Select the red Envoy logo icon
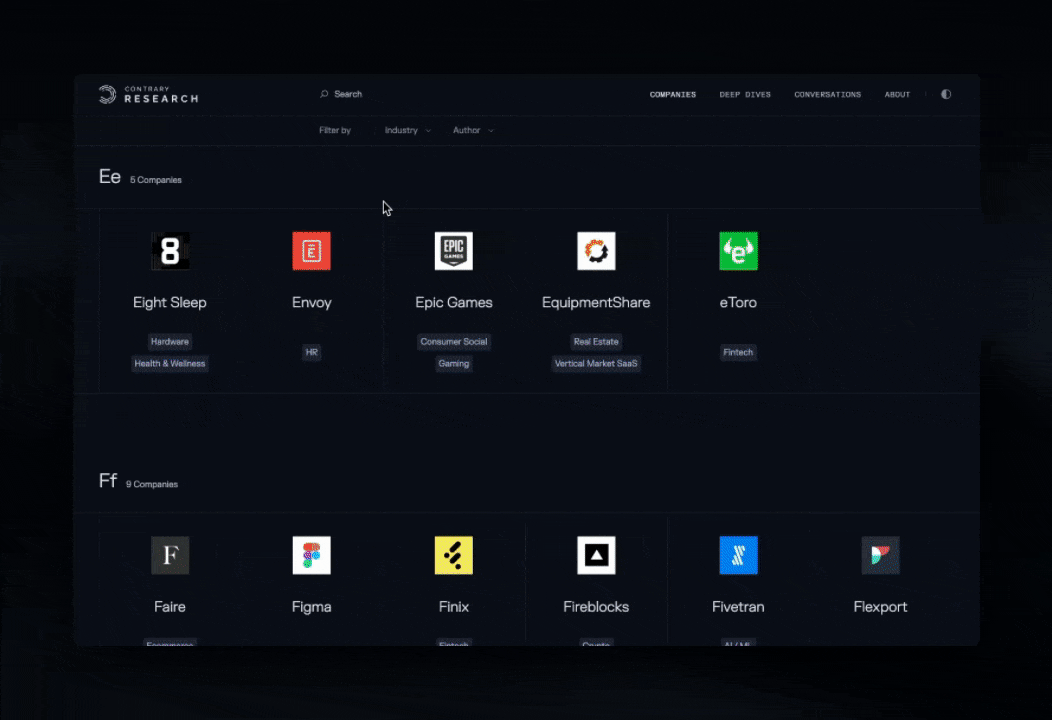1052x720 pixels. pyautogui.click(x=311, y=252)
